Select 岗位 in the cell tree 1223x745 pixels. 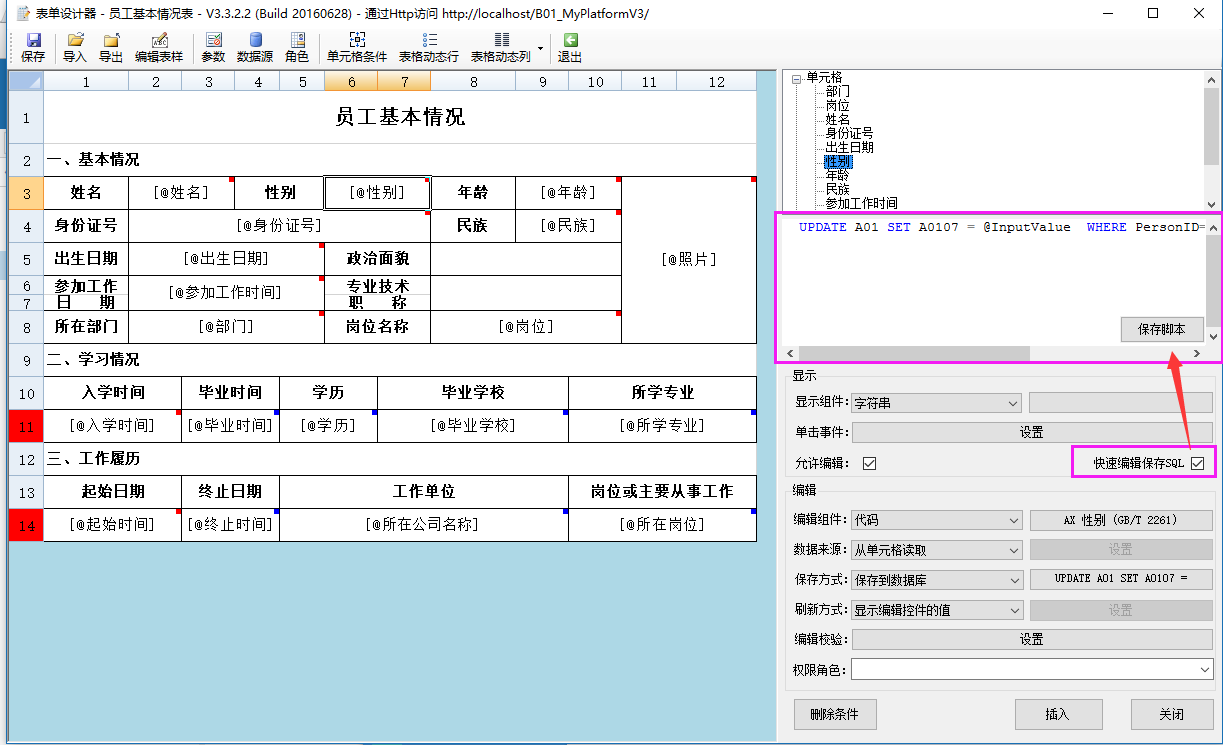(x=838, y=105)
